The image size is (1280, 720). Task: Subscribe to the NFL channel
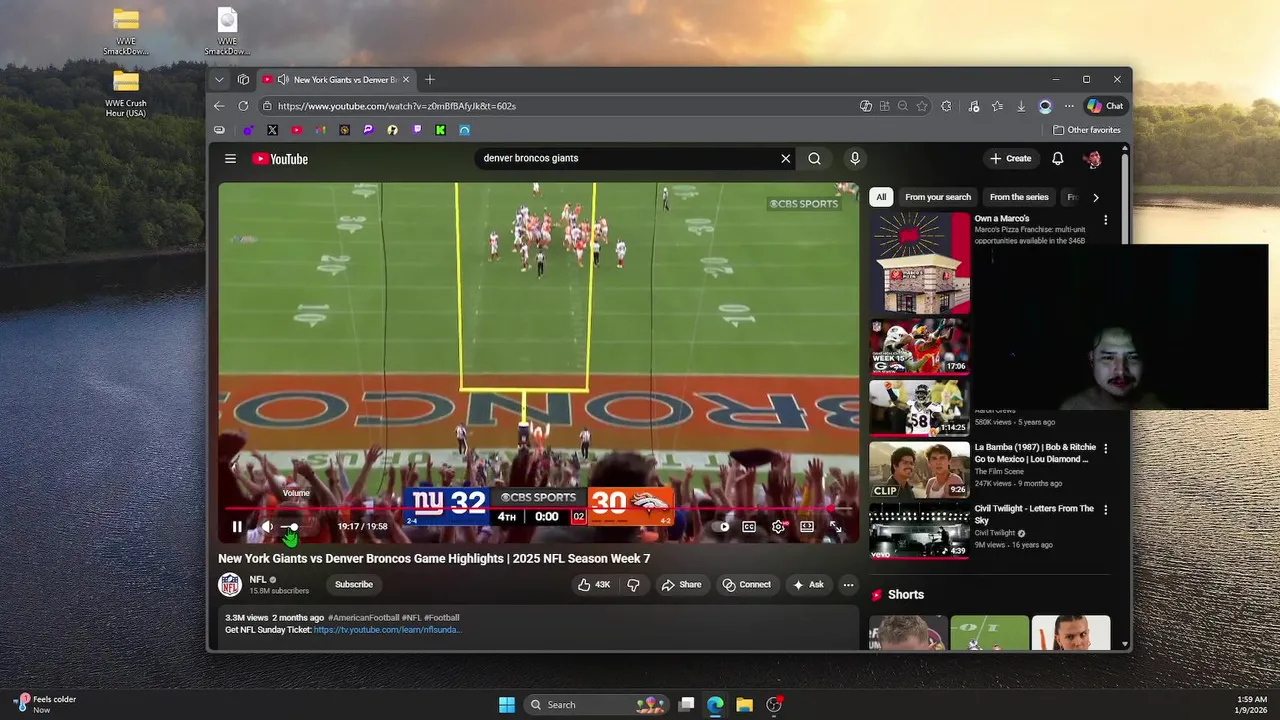353,585
